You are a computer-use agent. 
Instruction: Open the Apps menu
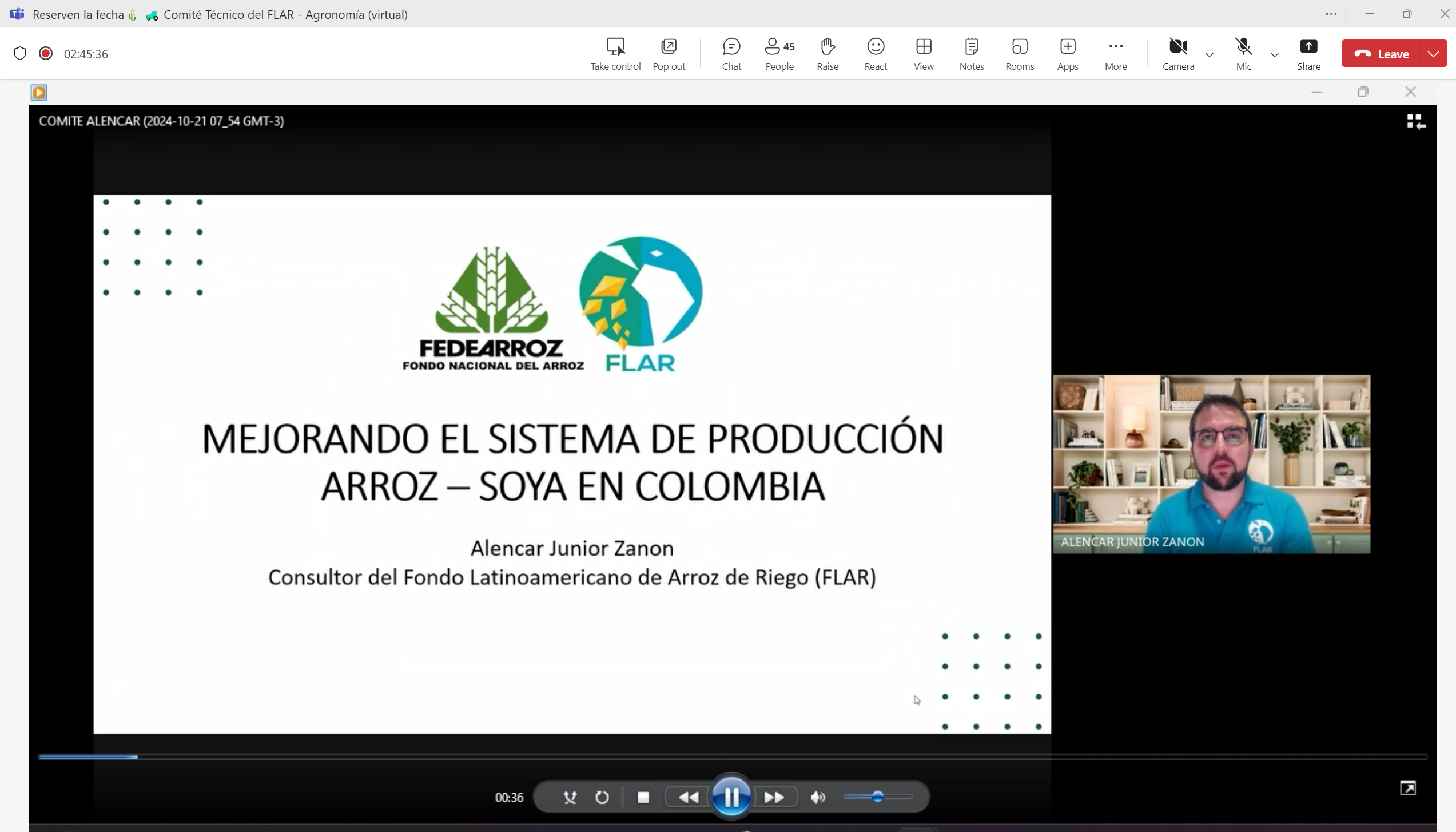pyautogui.click(x=1068, y=54)
